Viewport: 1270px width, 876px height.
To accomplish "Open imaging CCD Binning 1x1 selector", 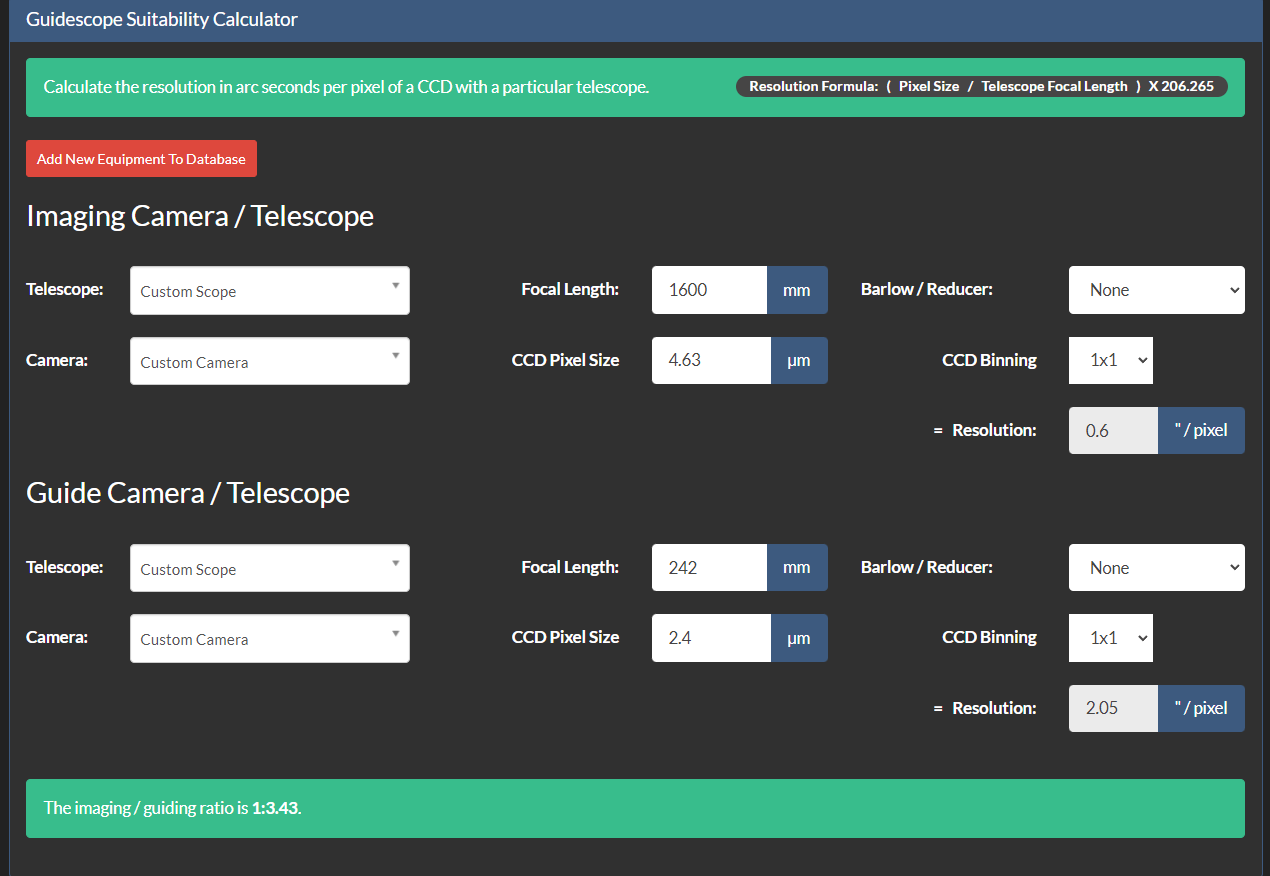I will coord(1110,360).
